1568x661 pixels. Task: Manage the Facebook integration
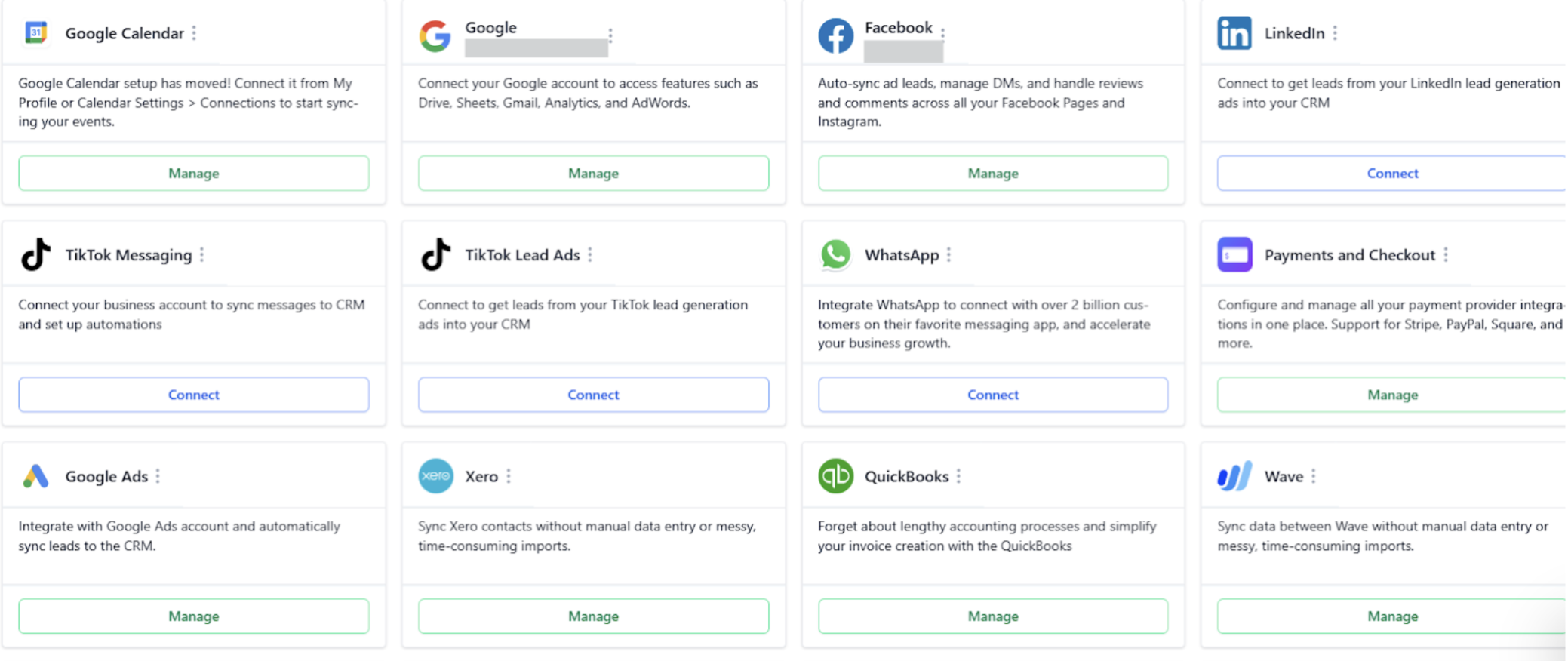click(x=993, y=174)
